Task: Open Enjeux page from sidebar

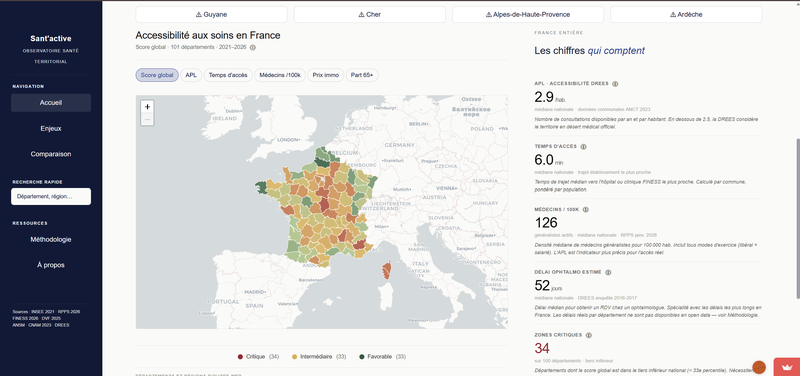Action: pos(51,128)
